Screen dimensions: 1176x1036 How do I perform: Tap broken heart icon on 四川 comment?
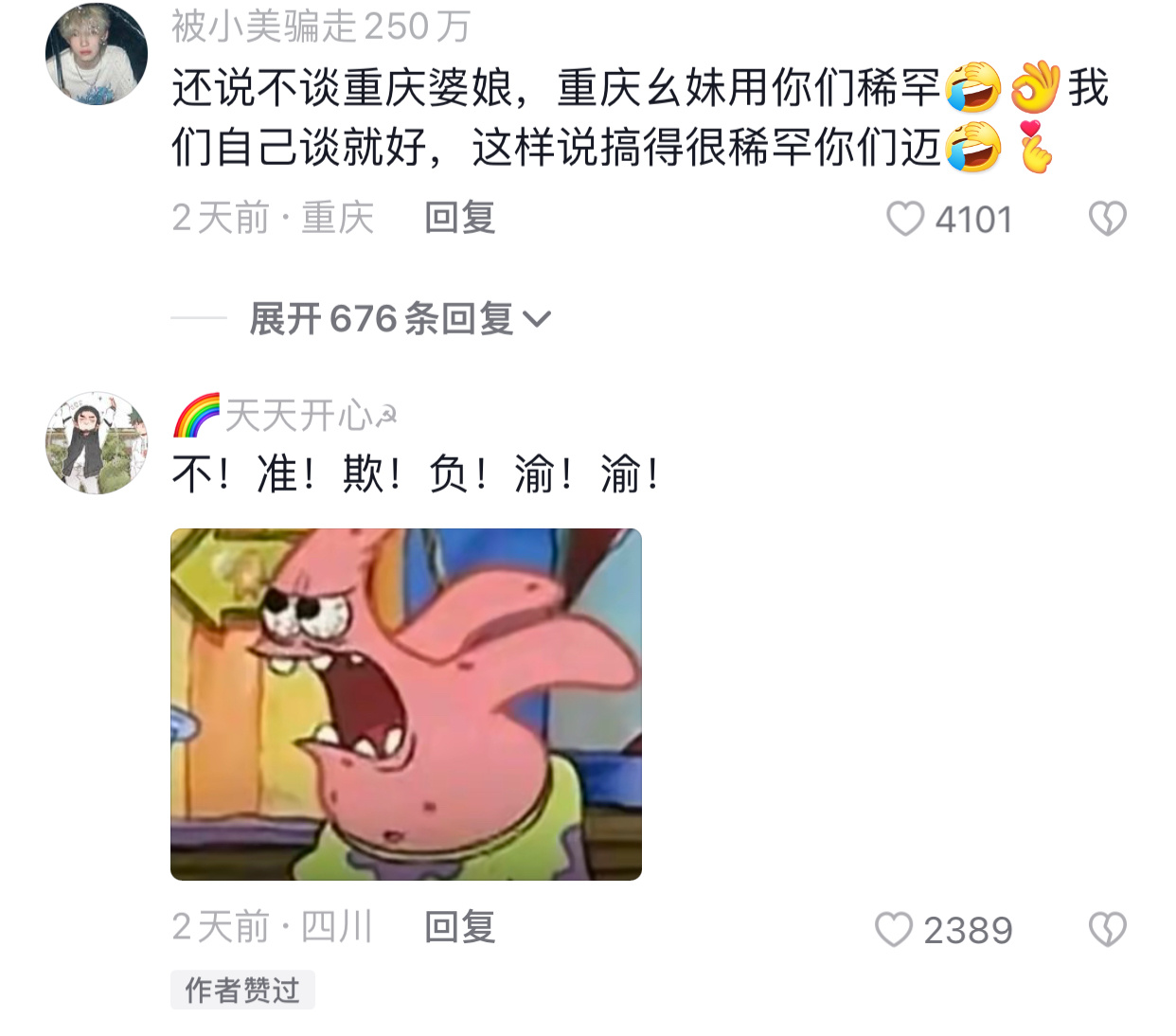[1107, 929]
